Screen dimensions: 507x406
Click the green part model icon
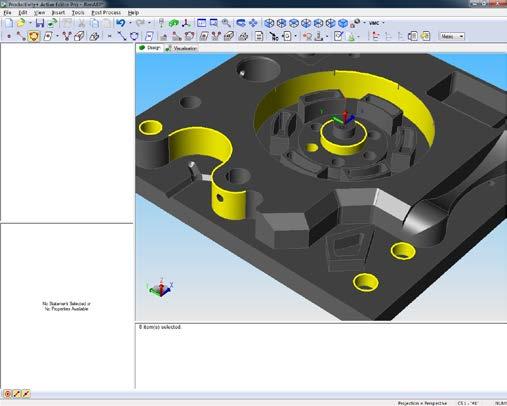(x=173, y=23)
